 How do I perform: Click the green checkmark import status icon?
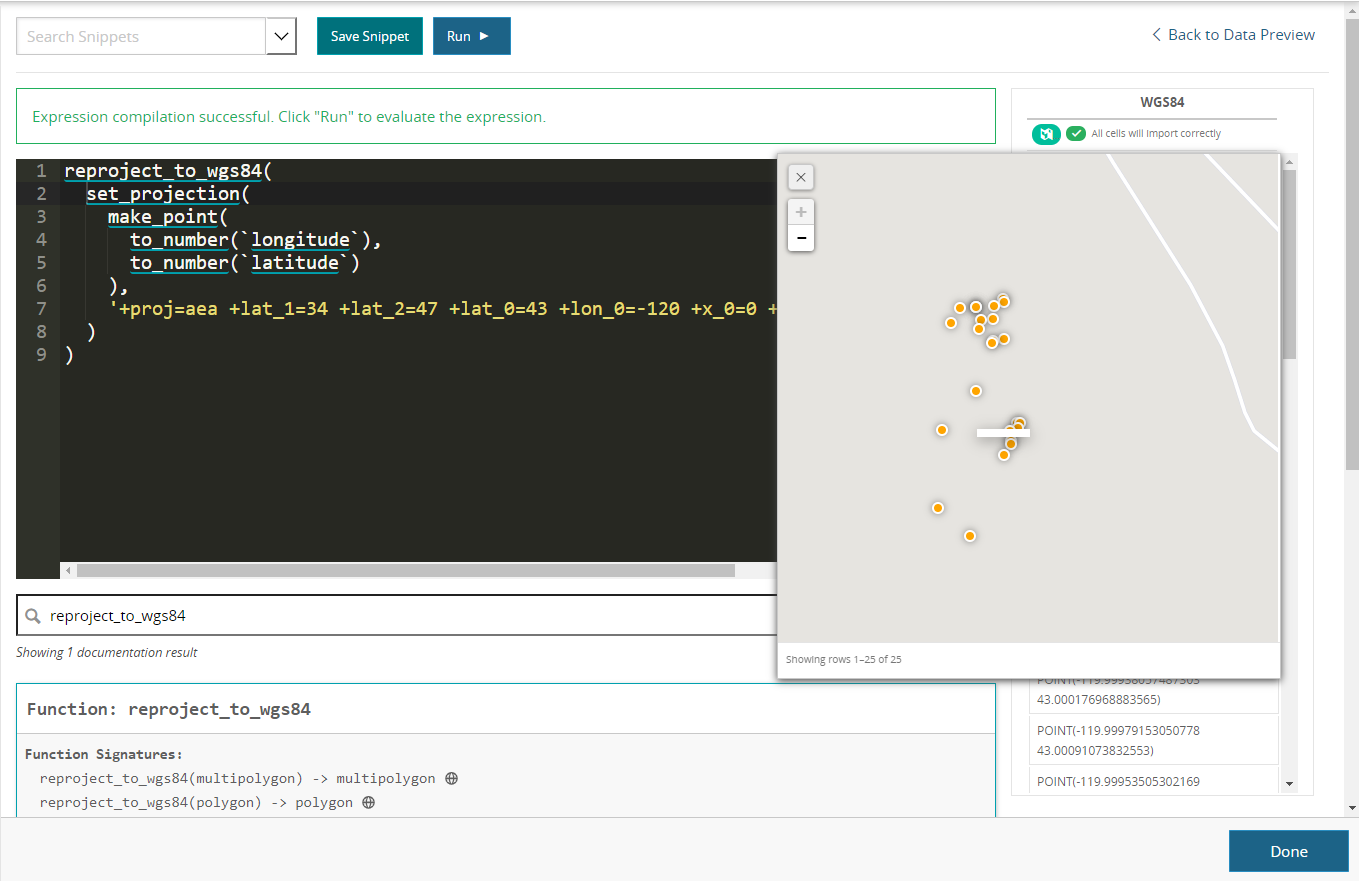(x=1076, y=134)
